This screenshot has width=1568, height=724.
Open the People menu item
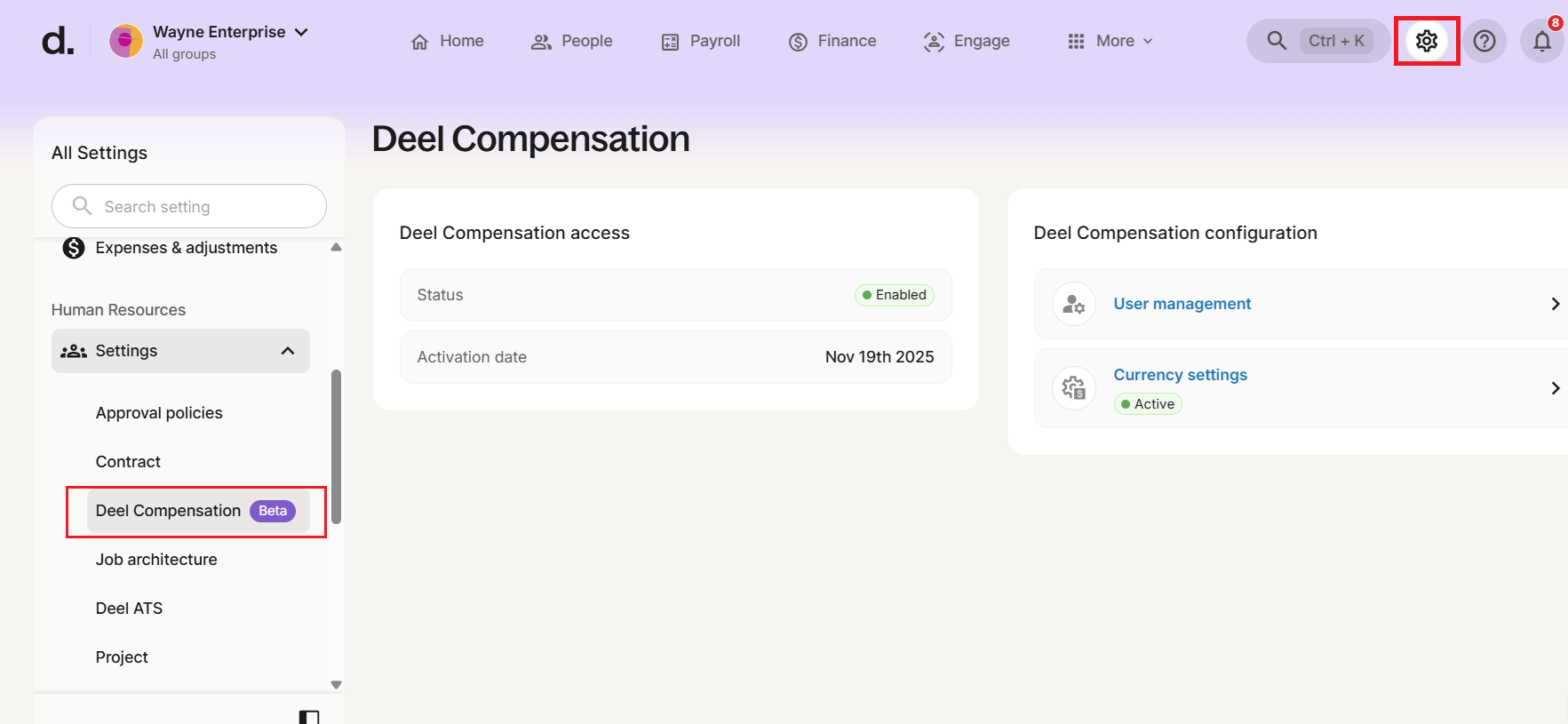click(x=572, y=41)
